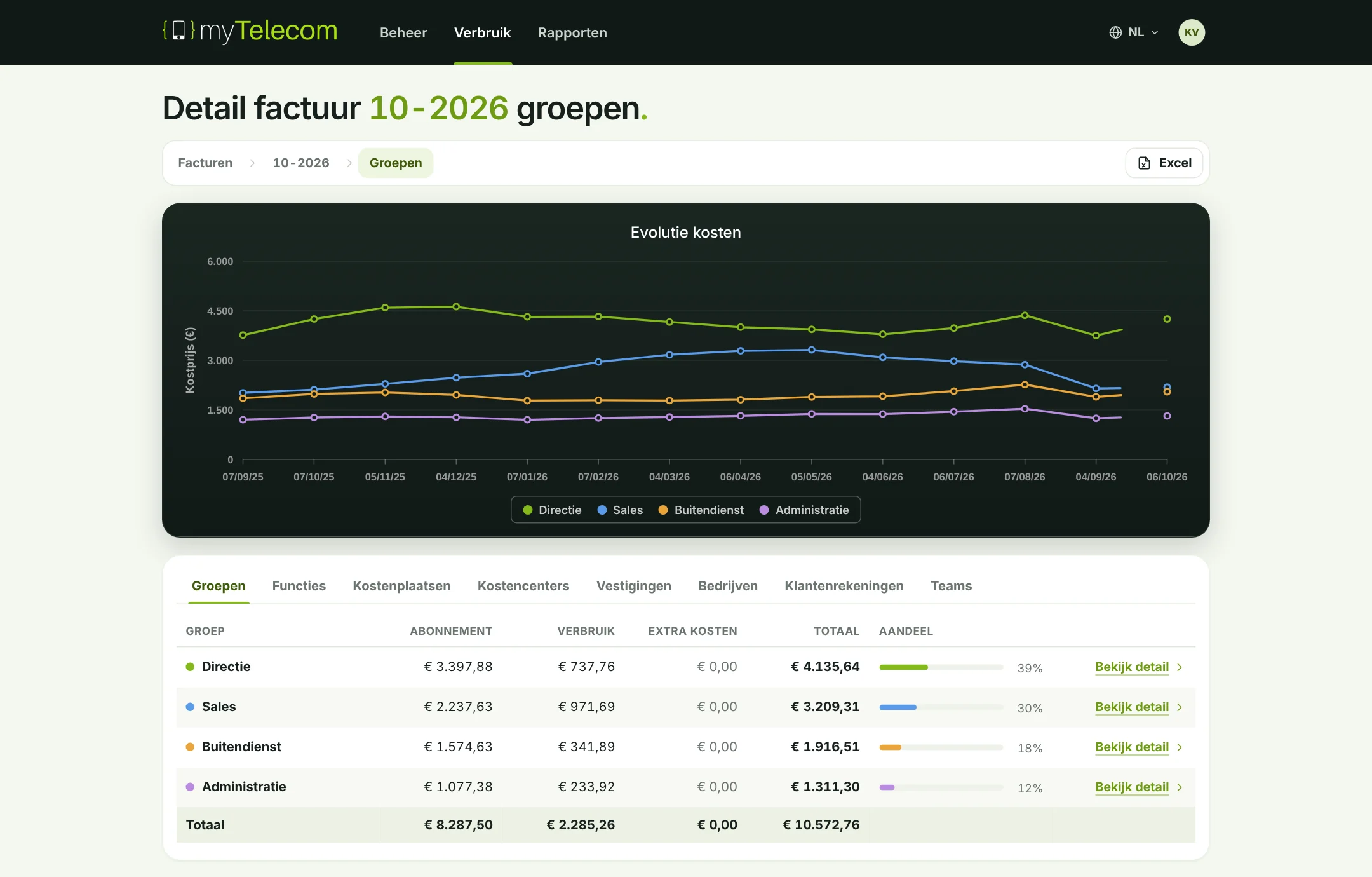The width and height of the screenshot is (1372, 877).
Task: Switch to the Klantenrekeningen tab
Action: coord(844,586)
